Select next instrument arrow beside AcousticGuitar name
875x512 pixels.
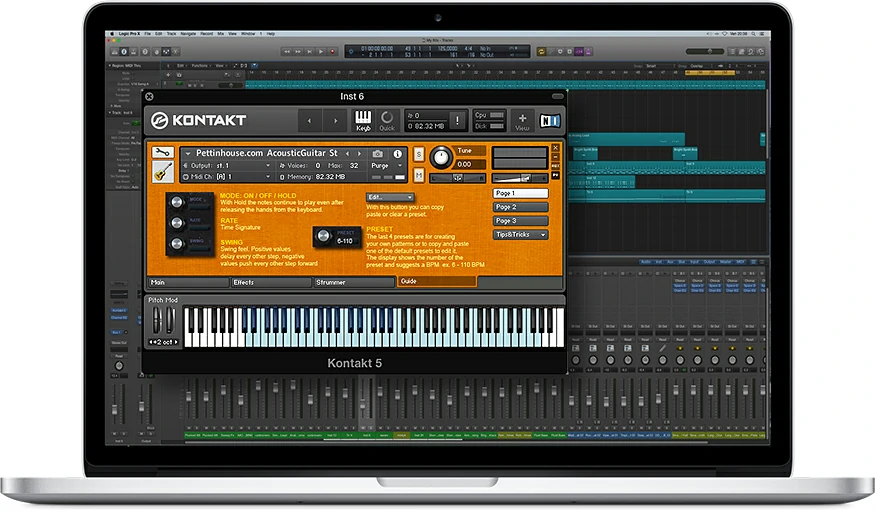[x=359, y=153]
